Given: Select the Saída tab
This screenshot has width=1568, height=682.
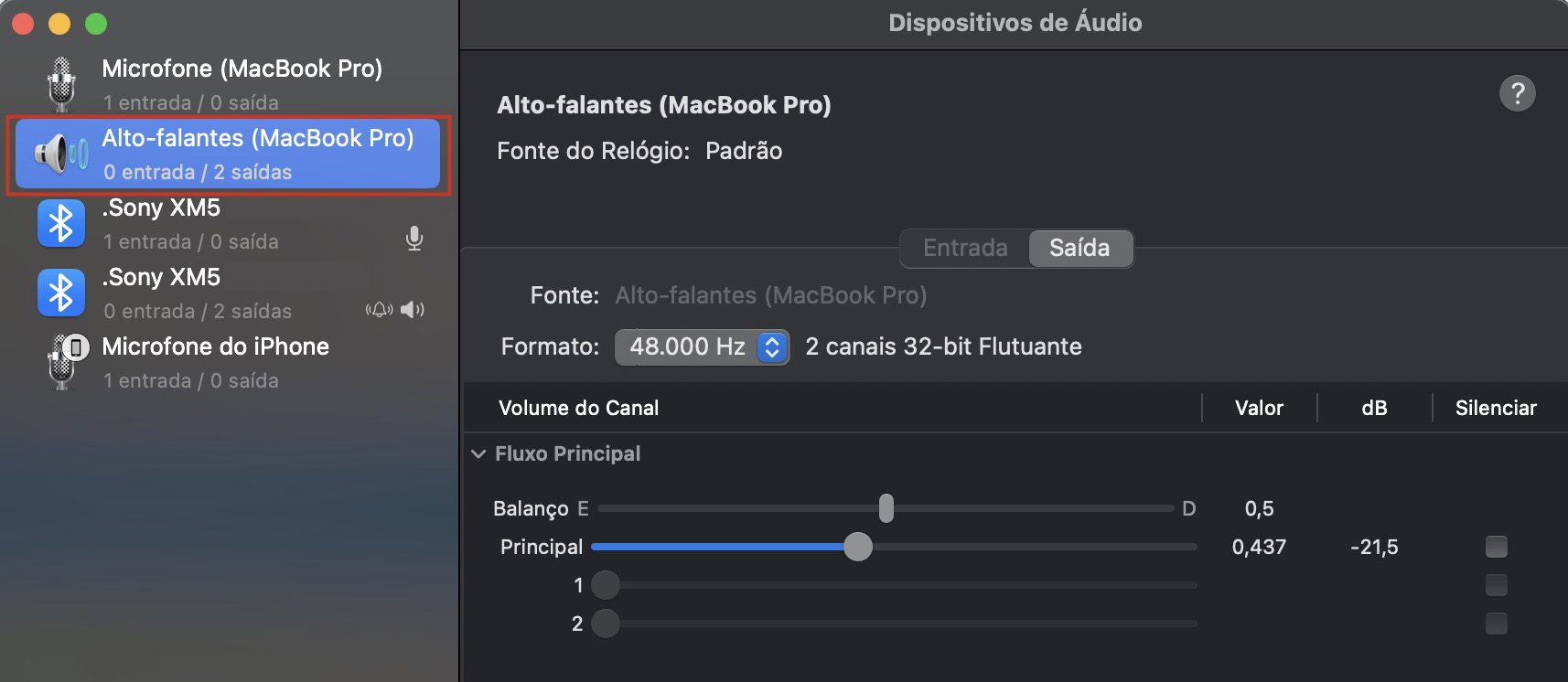Looking at the screenshot, I should [1080, 248].
